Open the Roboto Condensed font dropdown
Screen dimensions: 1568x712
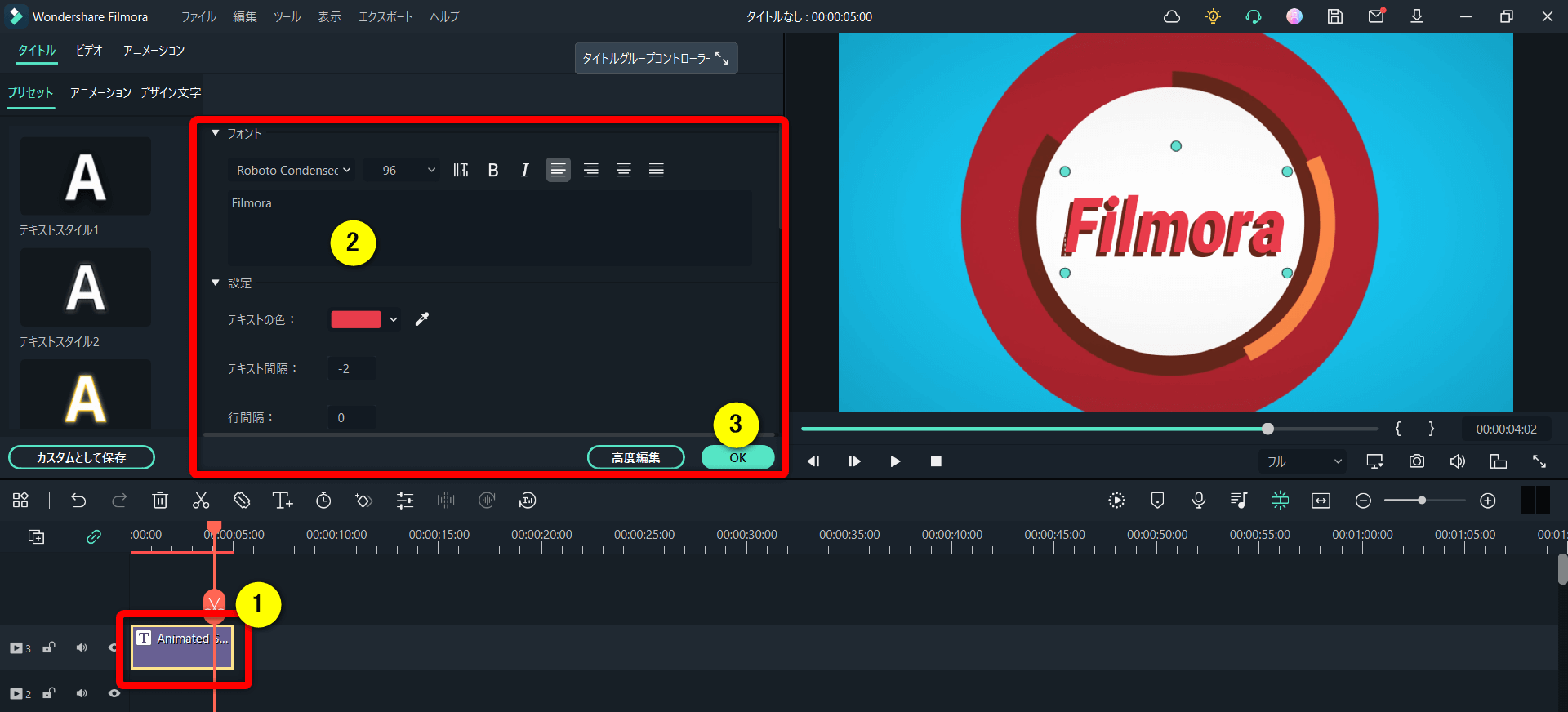(x=293, y=170)
